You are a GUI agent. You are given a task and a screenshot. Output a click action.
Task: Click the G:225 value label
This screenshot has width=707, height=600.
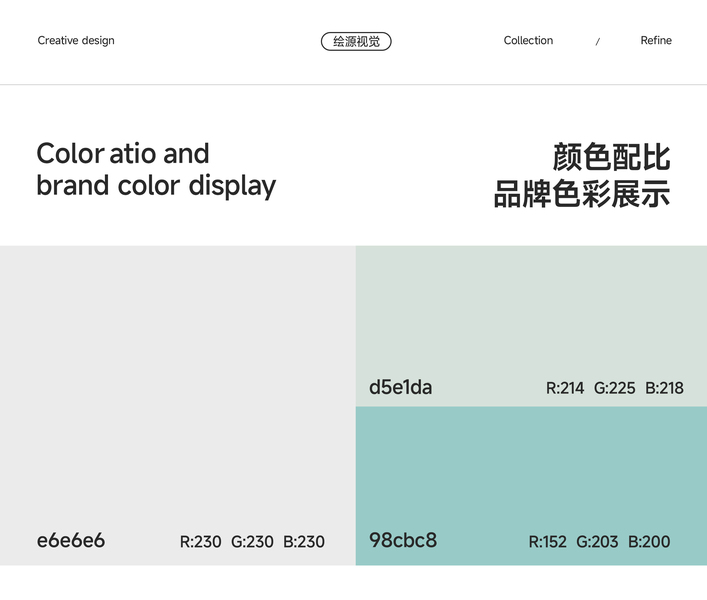pos(614,388)
